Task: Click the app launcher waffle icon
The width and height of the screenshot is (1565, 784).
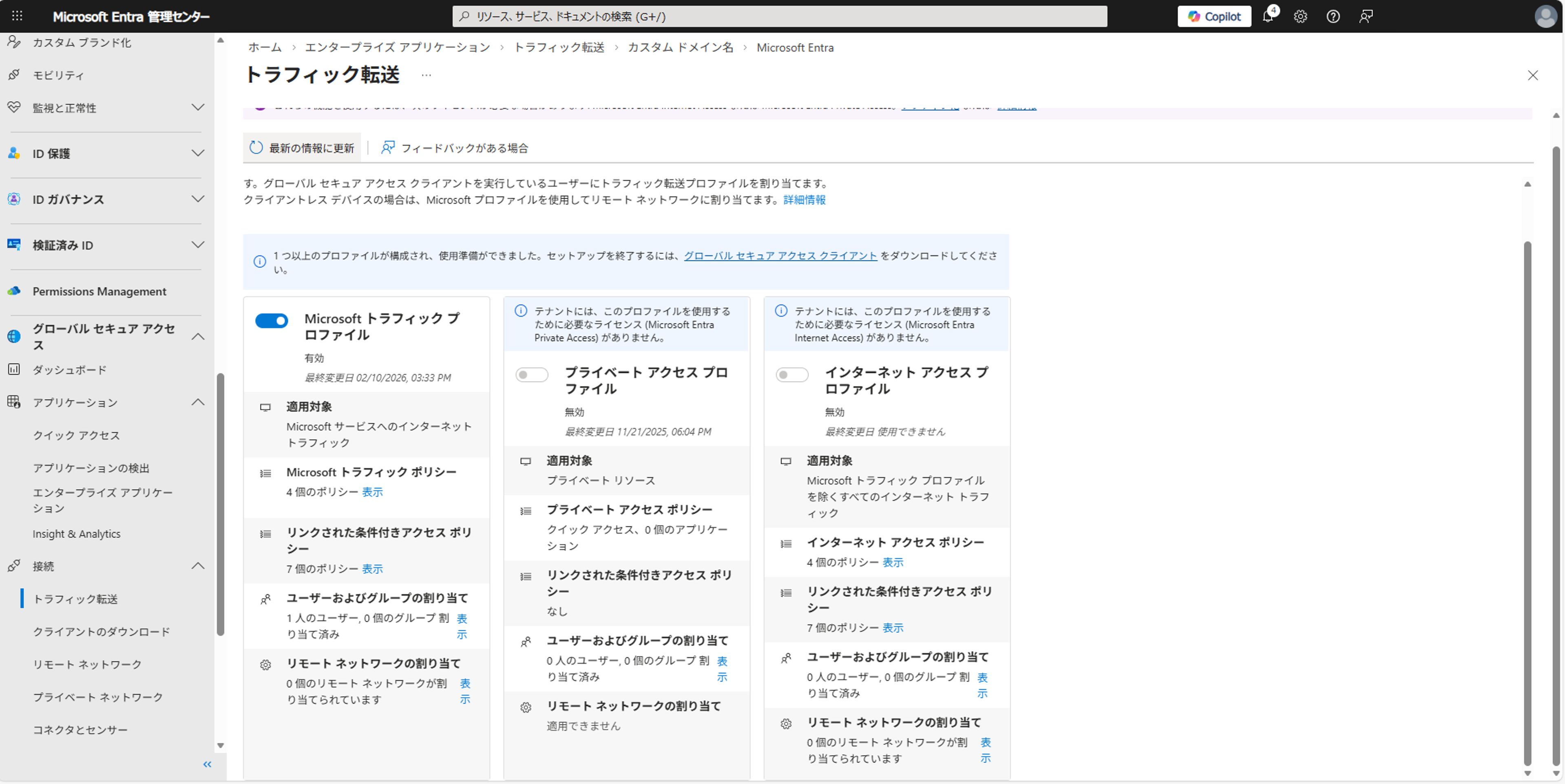Action: point(17,16)
